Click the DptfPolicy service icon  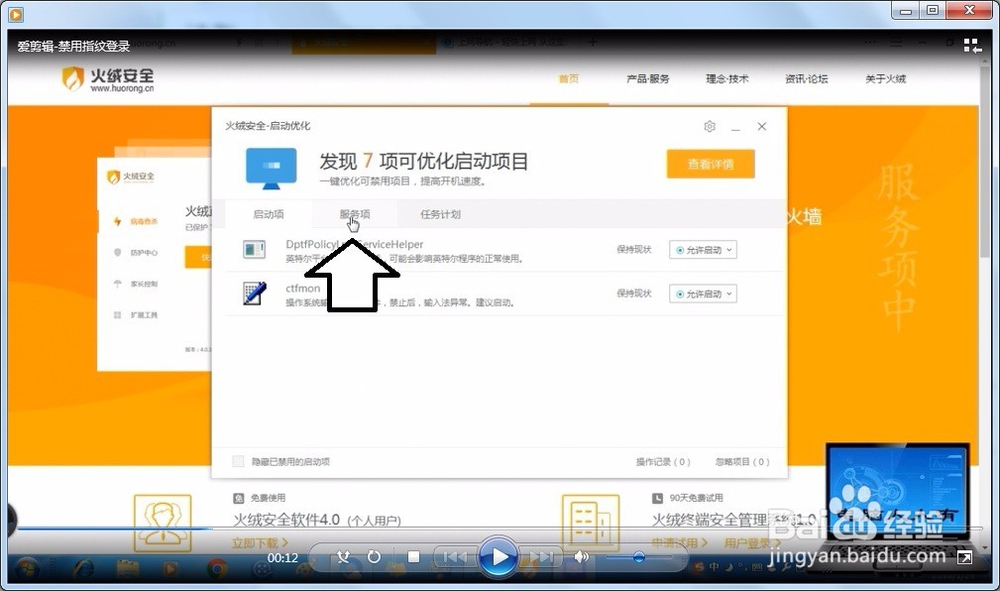(252, 248)
